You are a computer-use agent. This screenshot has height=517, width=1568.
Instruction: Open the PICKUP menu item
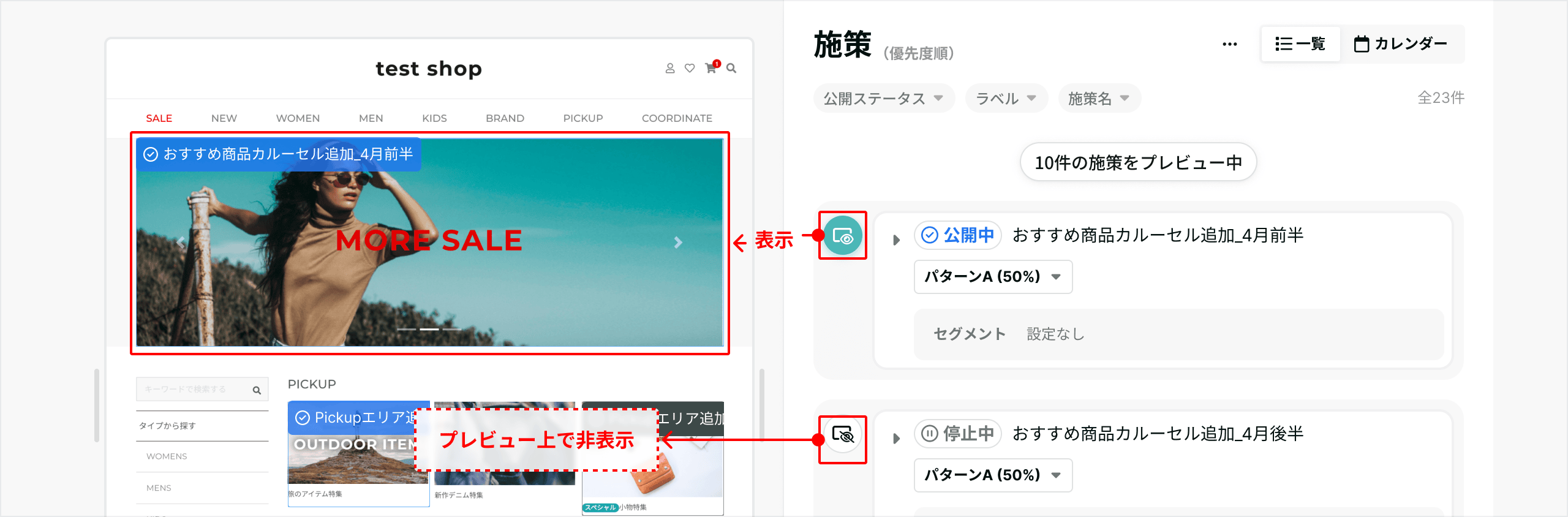point(583,118)
